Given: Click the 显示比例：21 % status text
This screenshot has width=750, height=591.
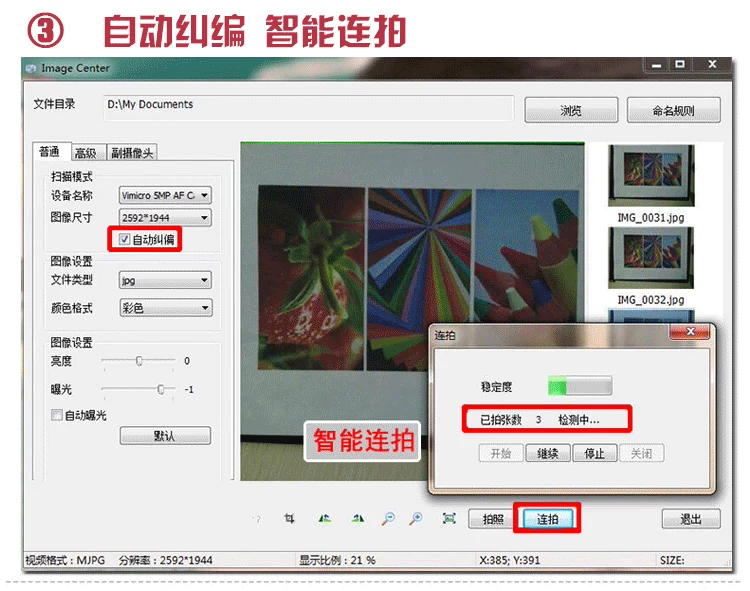Looking at the screenshot, I should [337, 560].
